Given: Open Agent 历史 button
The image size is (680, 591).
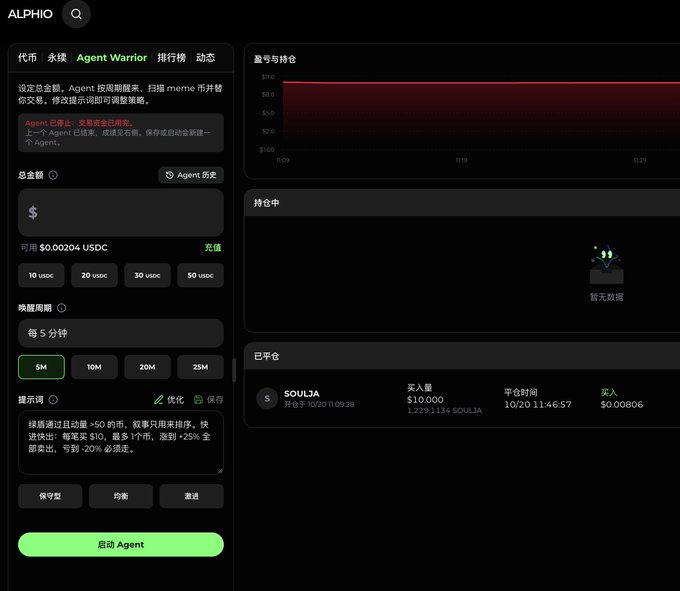Looking at the screenshot, I should pyautogui.click(x=191, y=175).
